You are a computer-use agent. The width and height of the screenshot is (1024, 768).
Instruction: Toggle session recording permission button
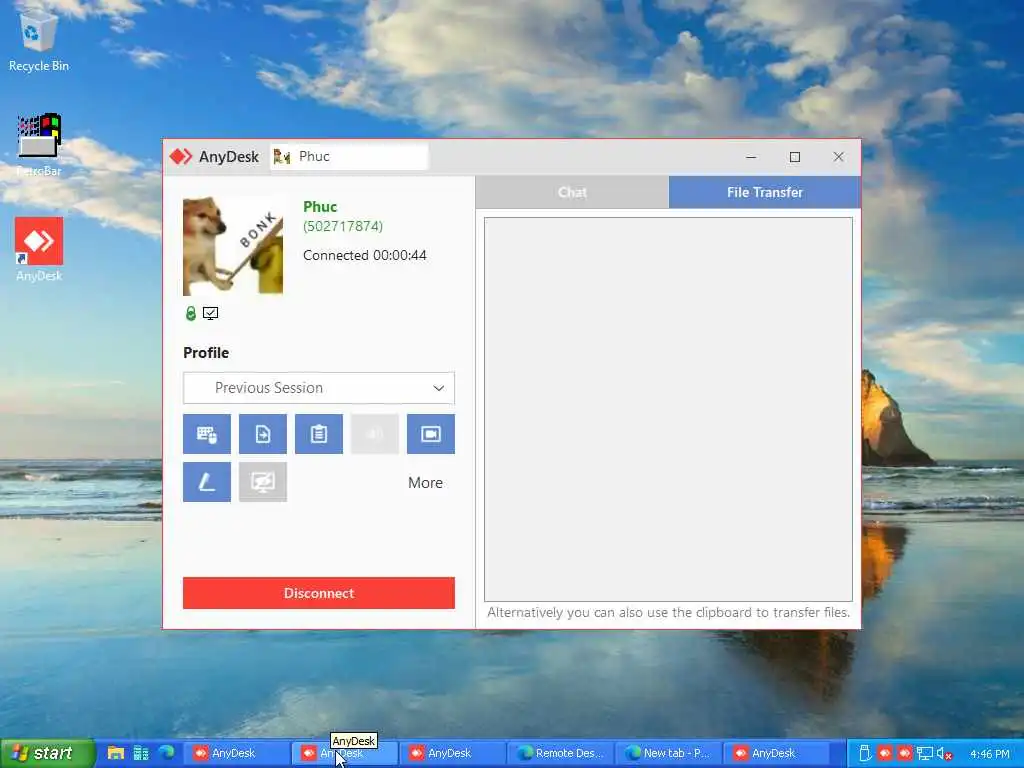(x=431, y=434)
